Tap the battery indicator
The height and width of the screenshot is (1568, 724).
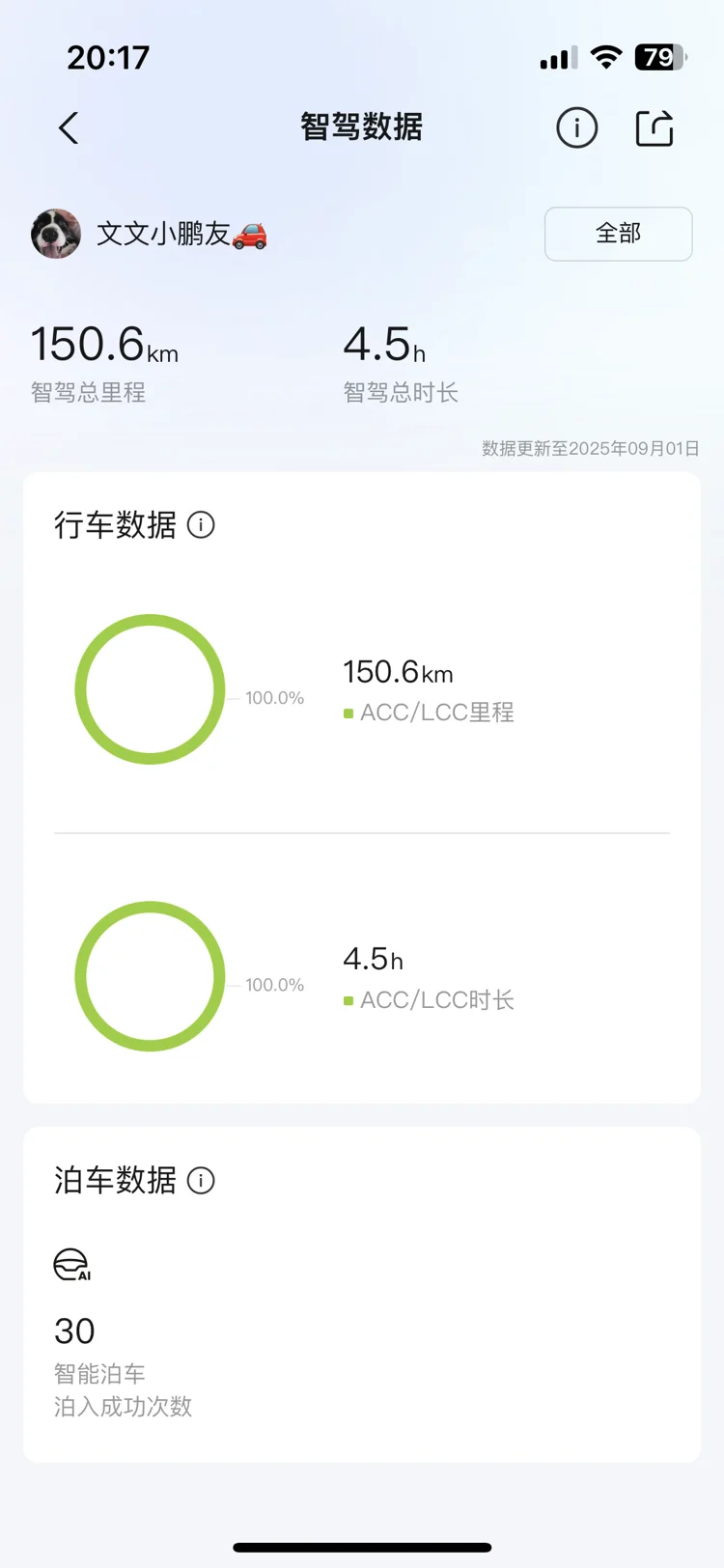click(661, 58)
